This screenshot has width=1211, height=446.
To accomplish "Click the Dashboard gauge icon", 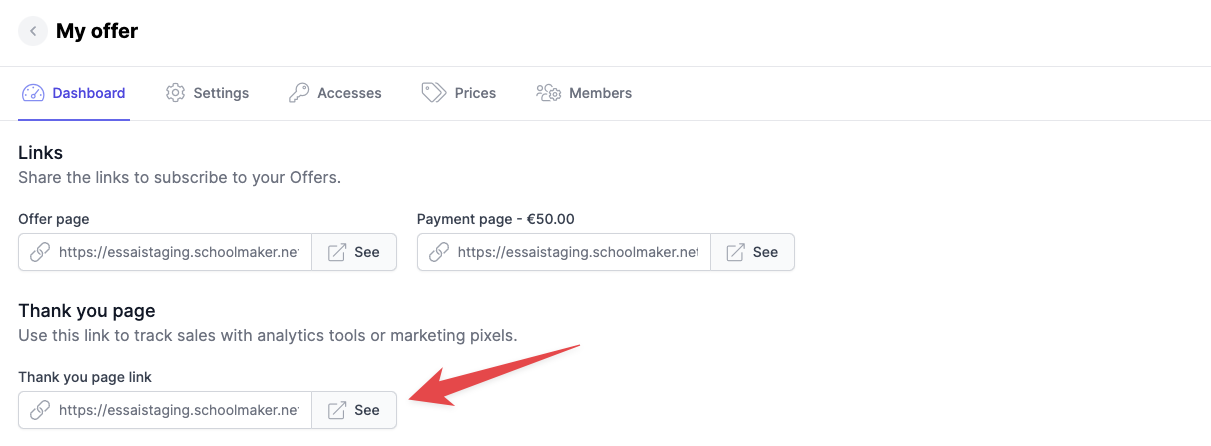I will (x=33, y=93).
